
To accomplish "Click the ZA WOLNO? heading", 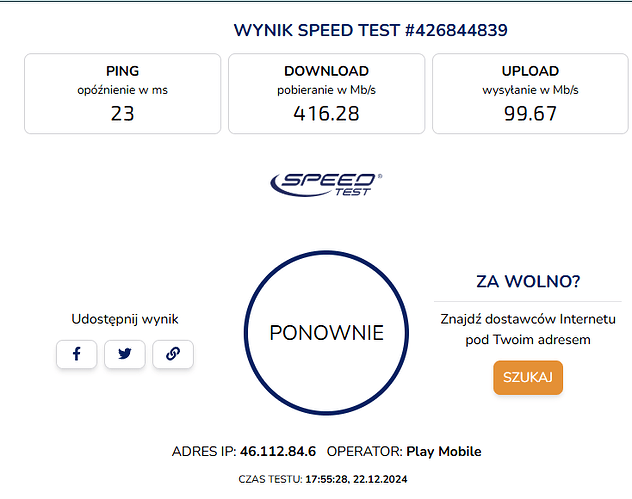I will (529, 280).
